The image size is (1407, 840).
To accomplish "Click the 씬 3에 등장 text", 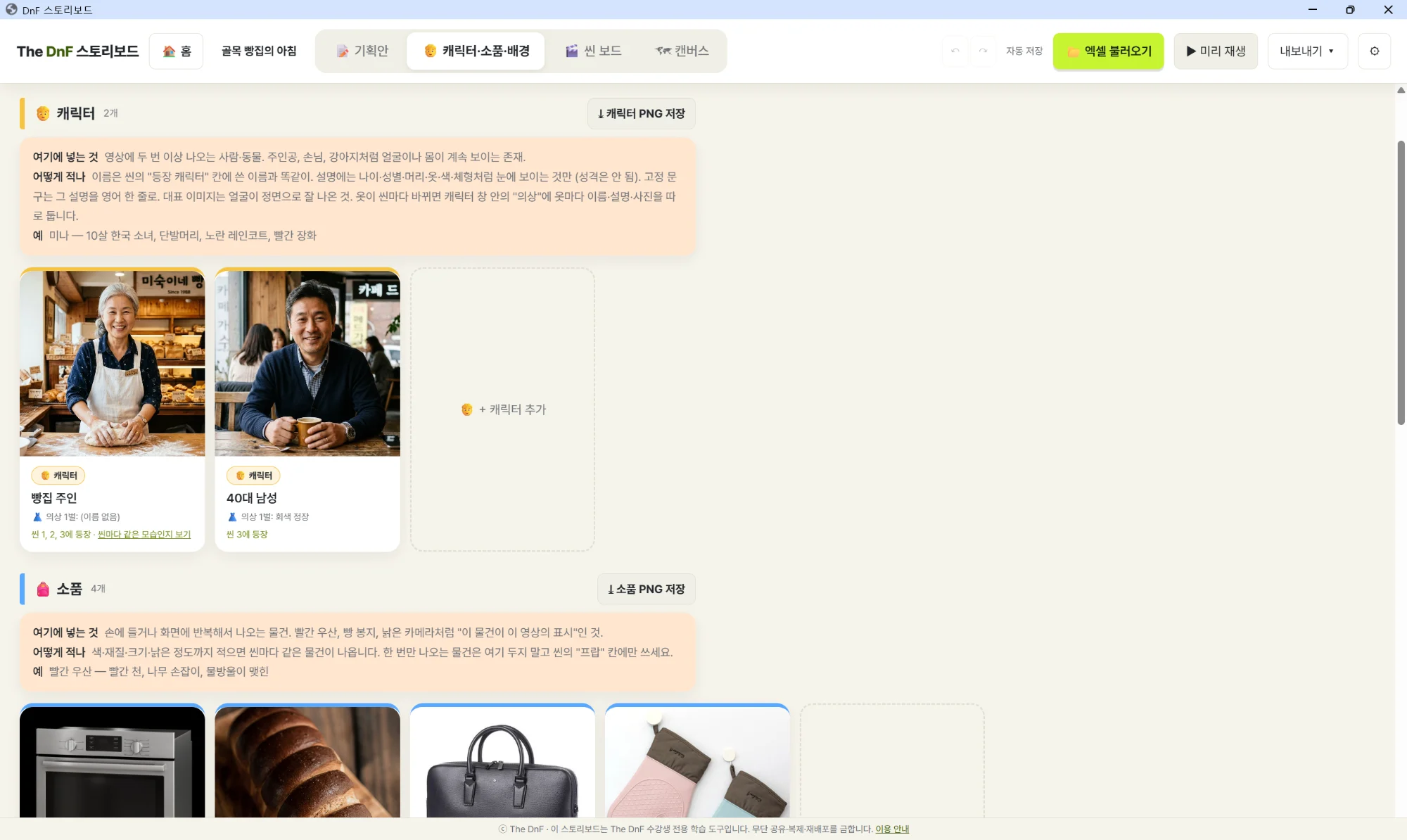I will point(247,535).
